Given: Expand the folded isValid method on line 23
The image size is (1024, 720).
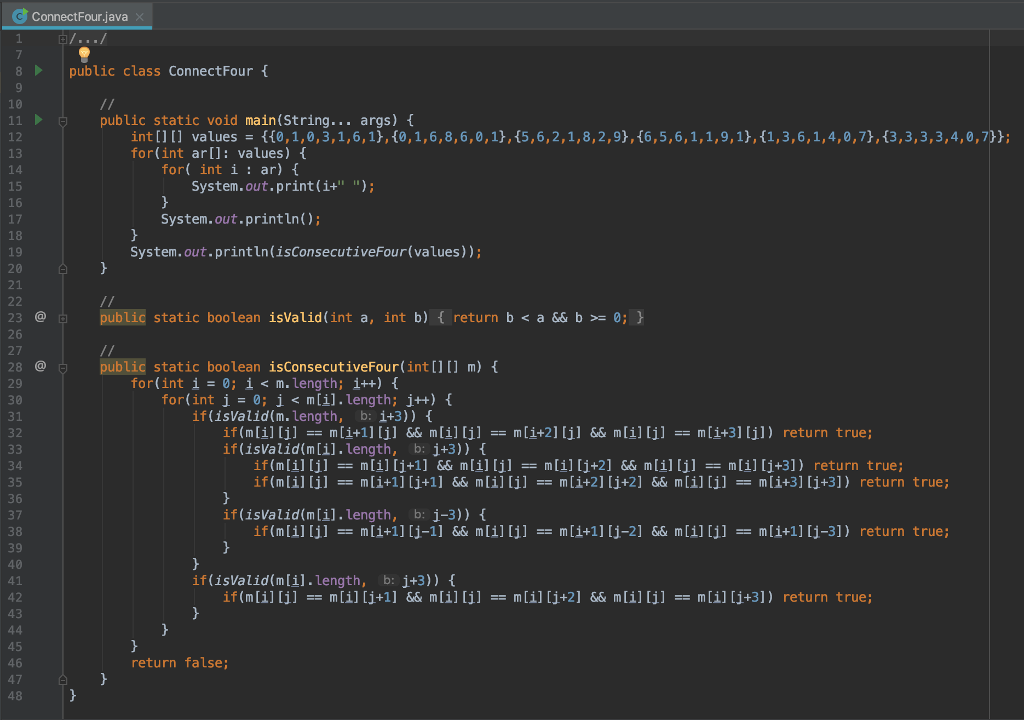Looking at the screenshot, I should pyautogui.click(x=63, y=318).
